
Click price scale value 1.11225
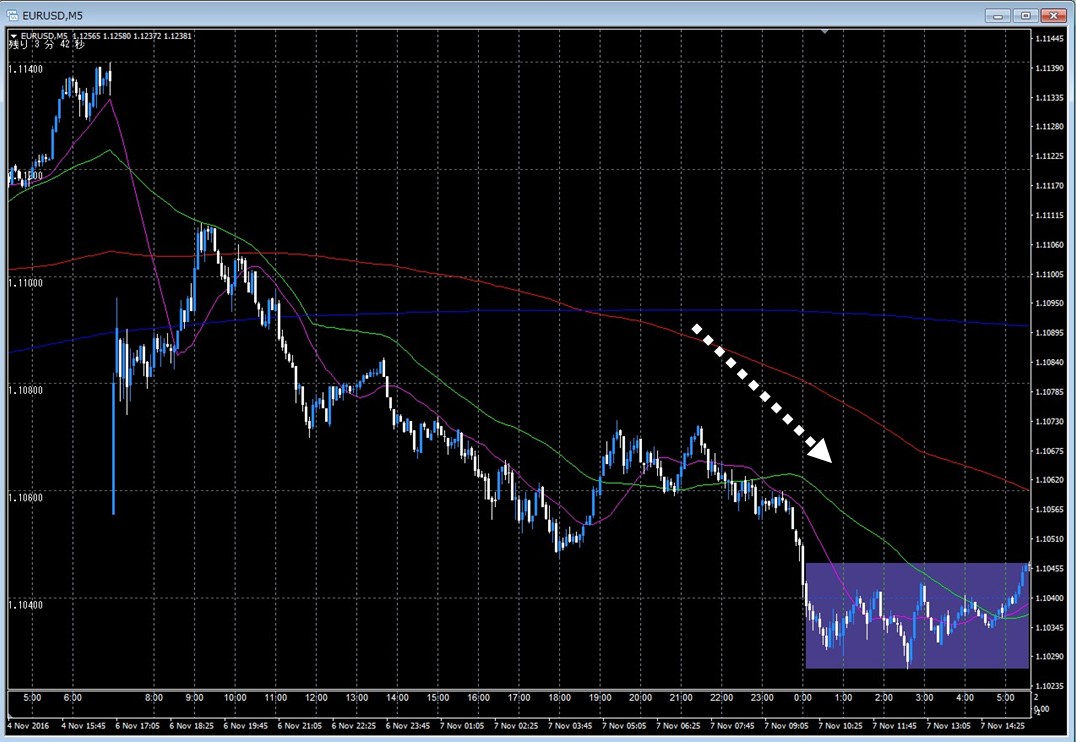click(1048, 156)
